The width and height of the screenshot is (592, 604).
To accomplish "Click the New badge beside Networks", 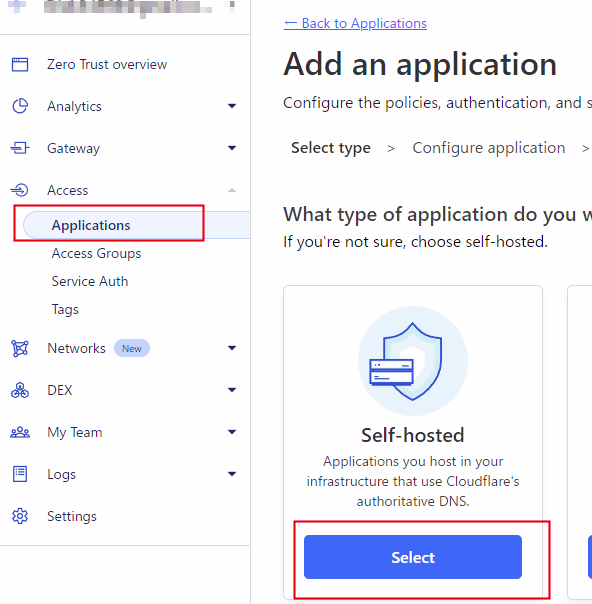I will (132, 348).
